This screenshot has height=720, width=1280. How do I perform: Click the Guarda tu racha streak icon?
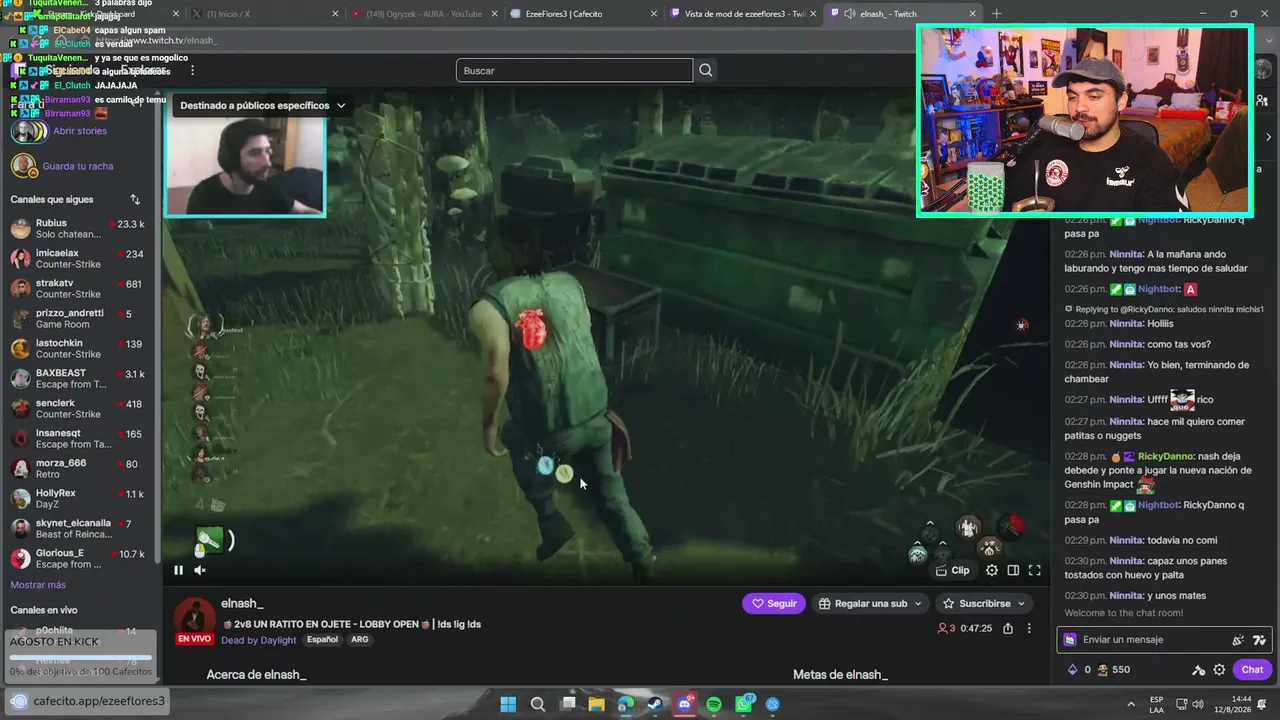click(24, 166)
